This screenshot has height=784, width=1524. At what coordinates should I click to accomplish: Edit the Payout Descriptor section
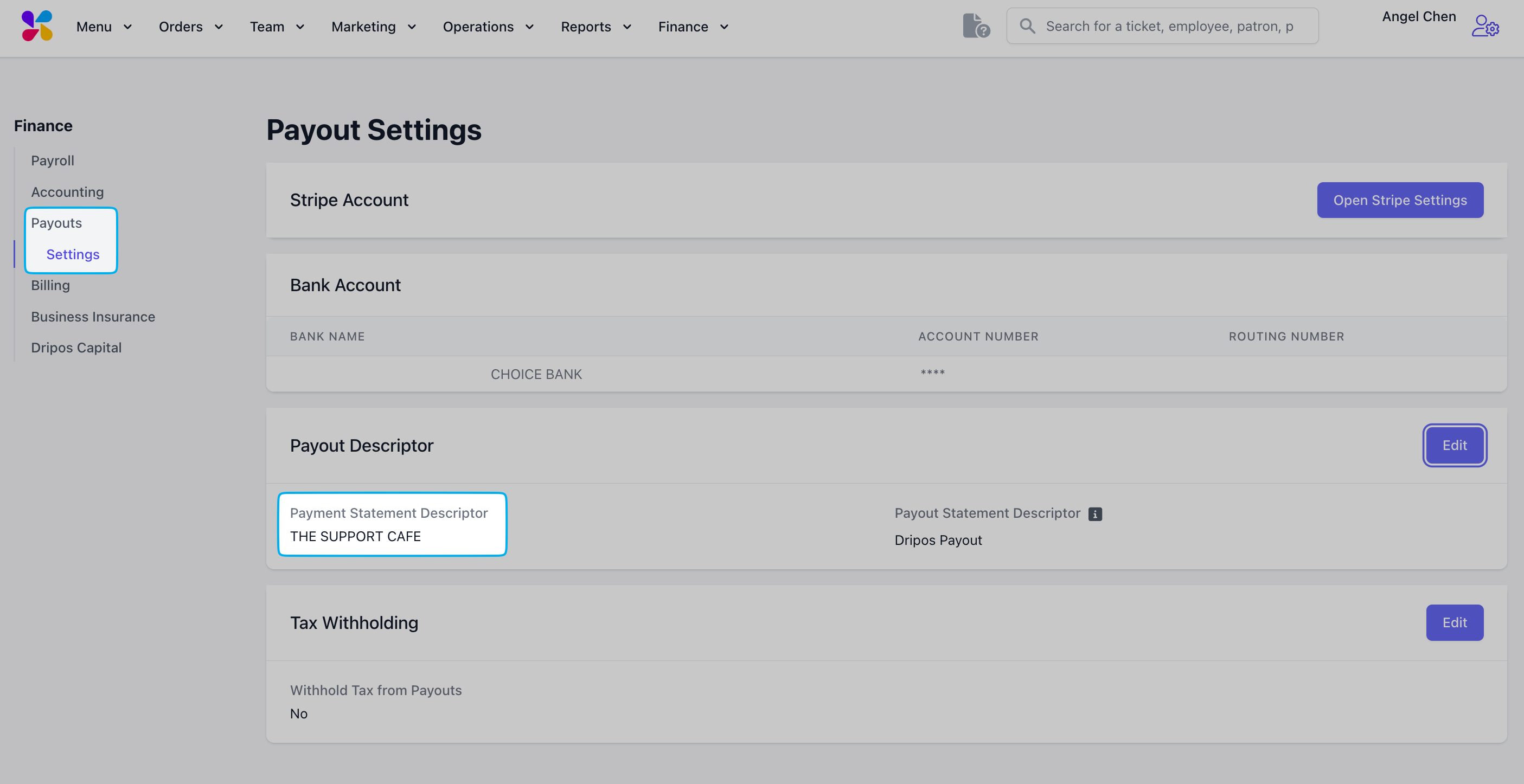(1454, 445)
